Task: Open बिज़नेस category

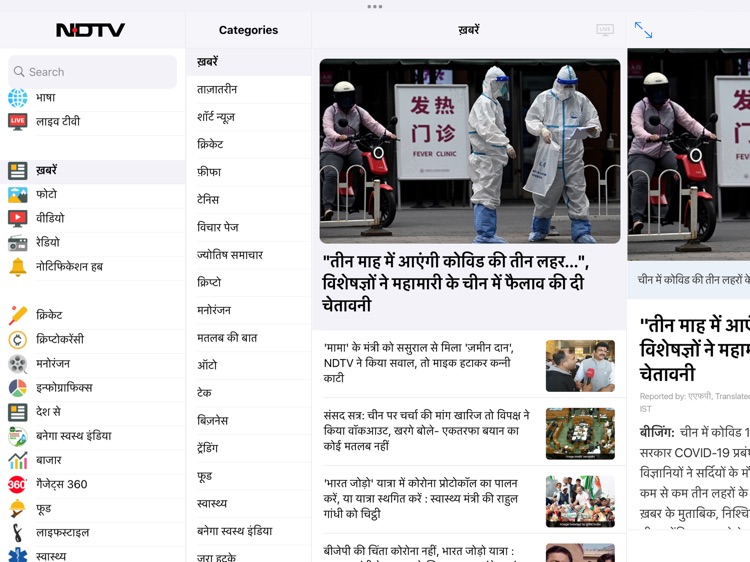Action: click(x=249, y=421)
